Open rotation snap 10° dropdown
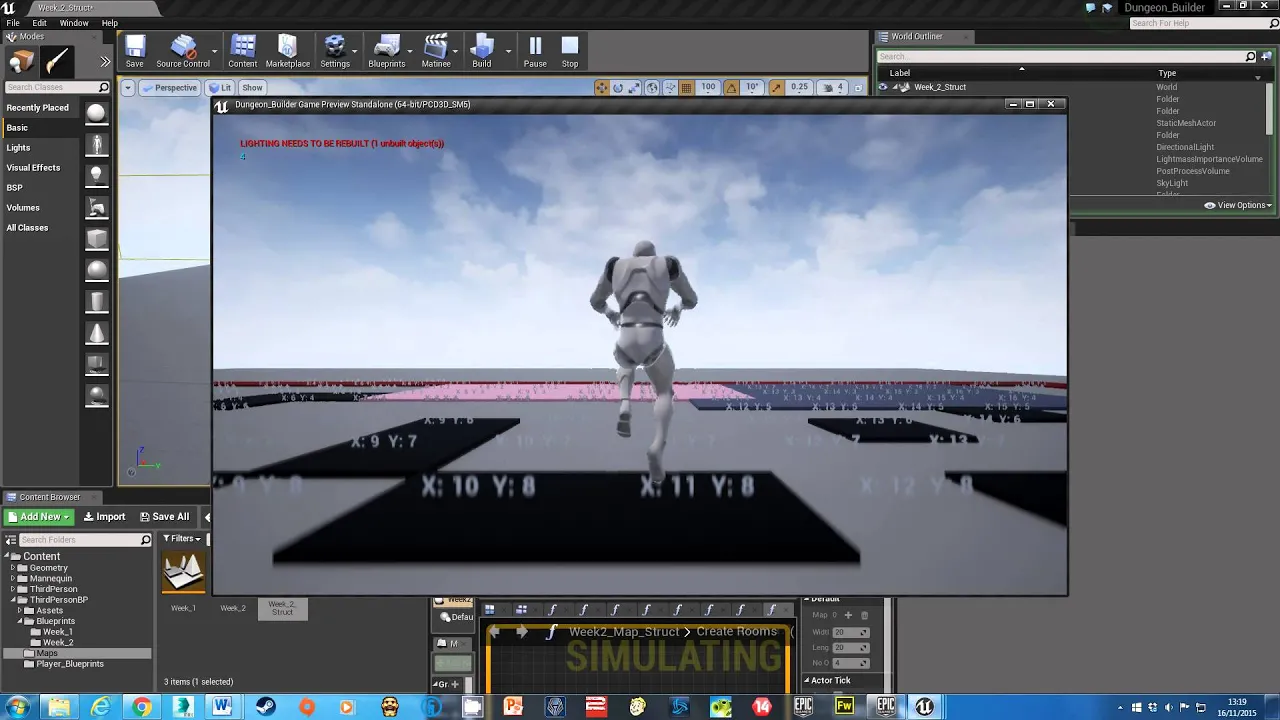This screenshot has width=1280, height=720. [753, 88]
